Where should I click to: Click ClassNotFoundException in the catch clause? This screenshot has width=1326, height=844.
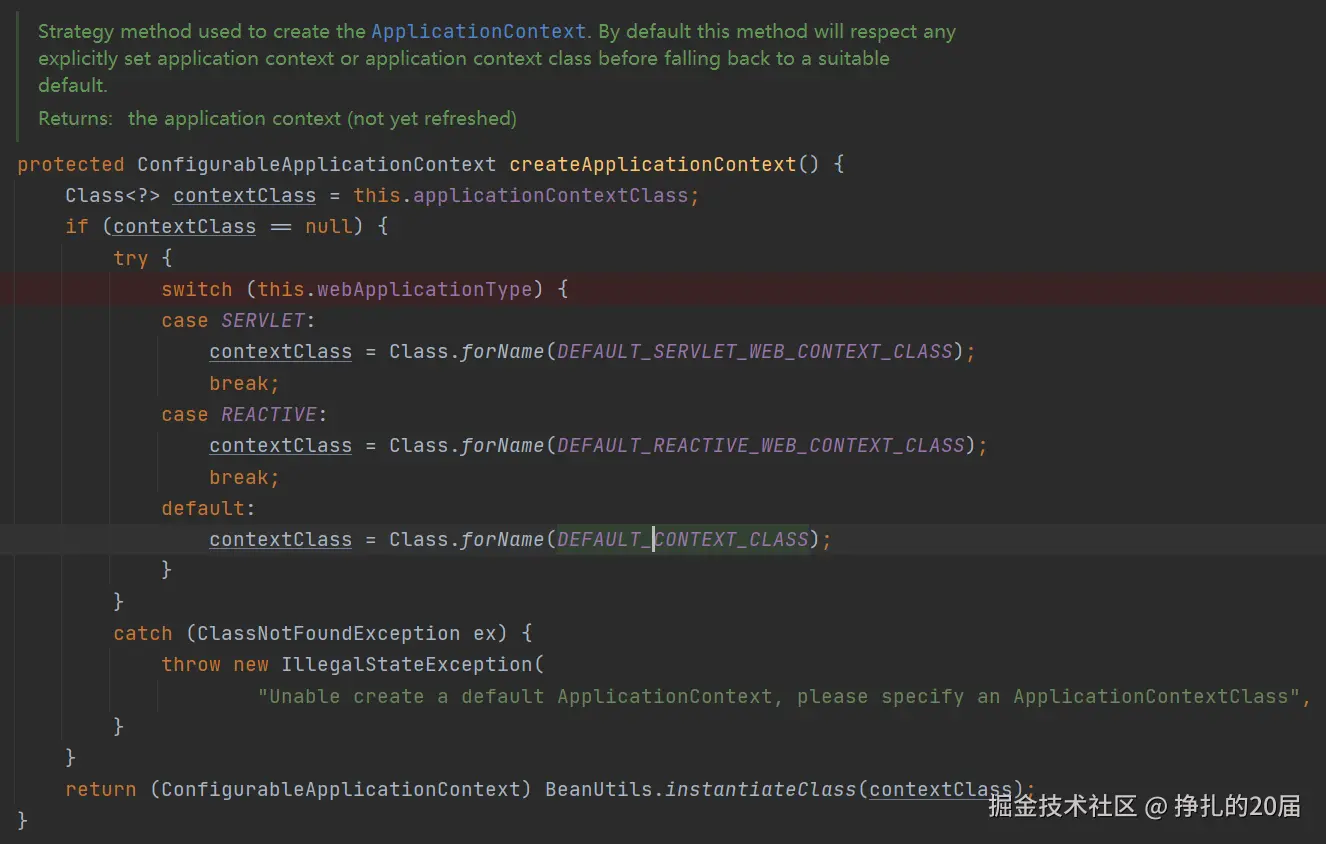click(x=329, y=633)
